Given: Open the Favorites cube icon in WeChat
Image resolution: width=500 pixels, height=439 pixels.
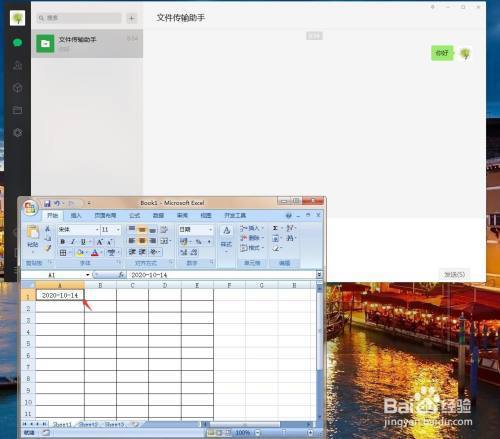Looking at the screenshot, I should coord(17,88).
